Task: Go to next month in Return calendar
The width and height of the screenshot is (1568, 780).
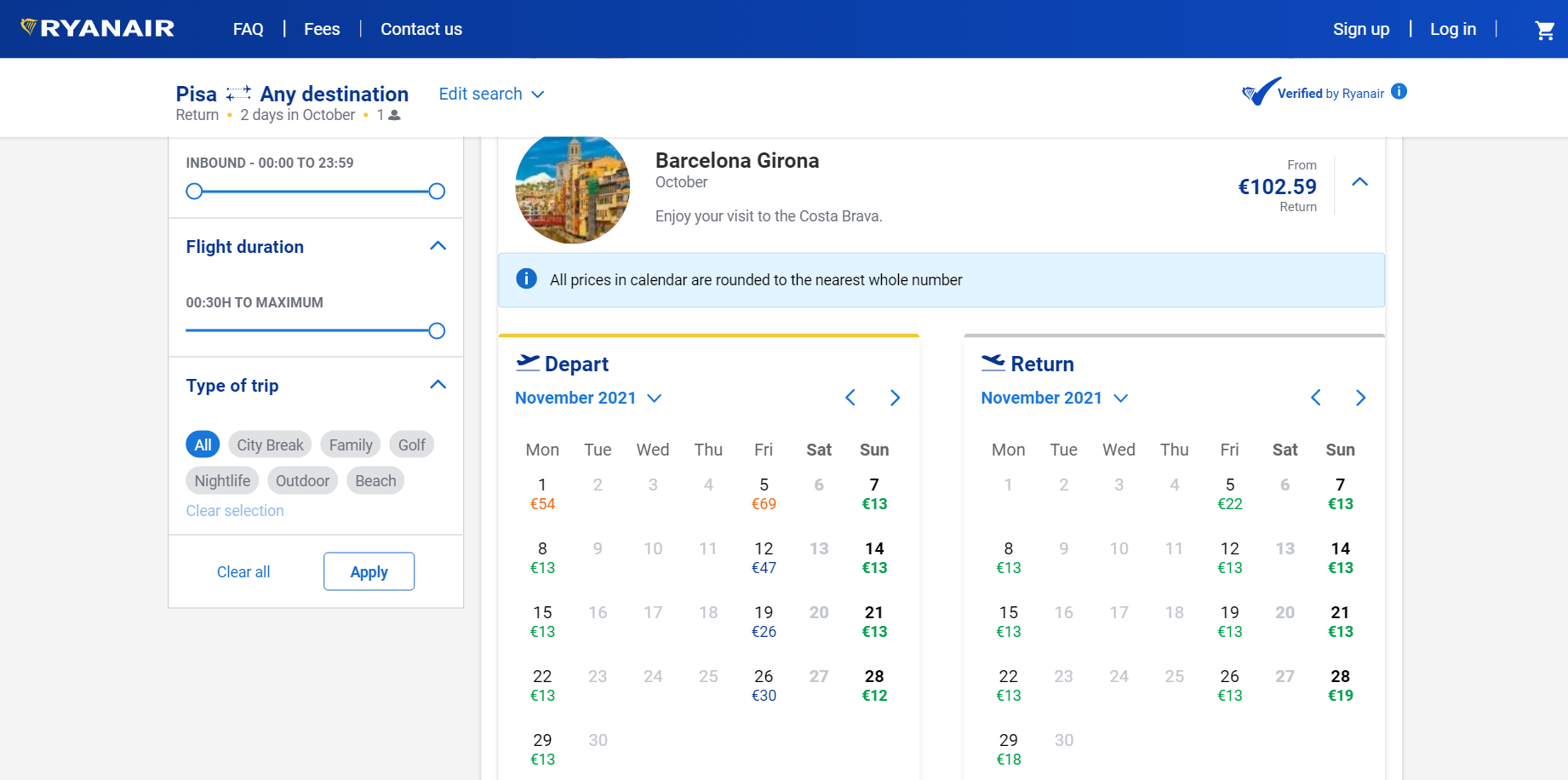Action: [x=1360, y=398]
